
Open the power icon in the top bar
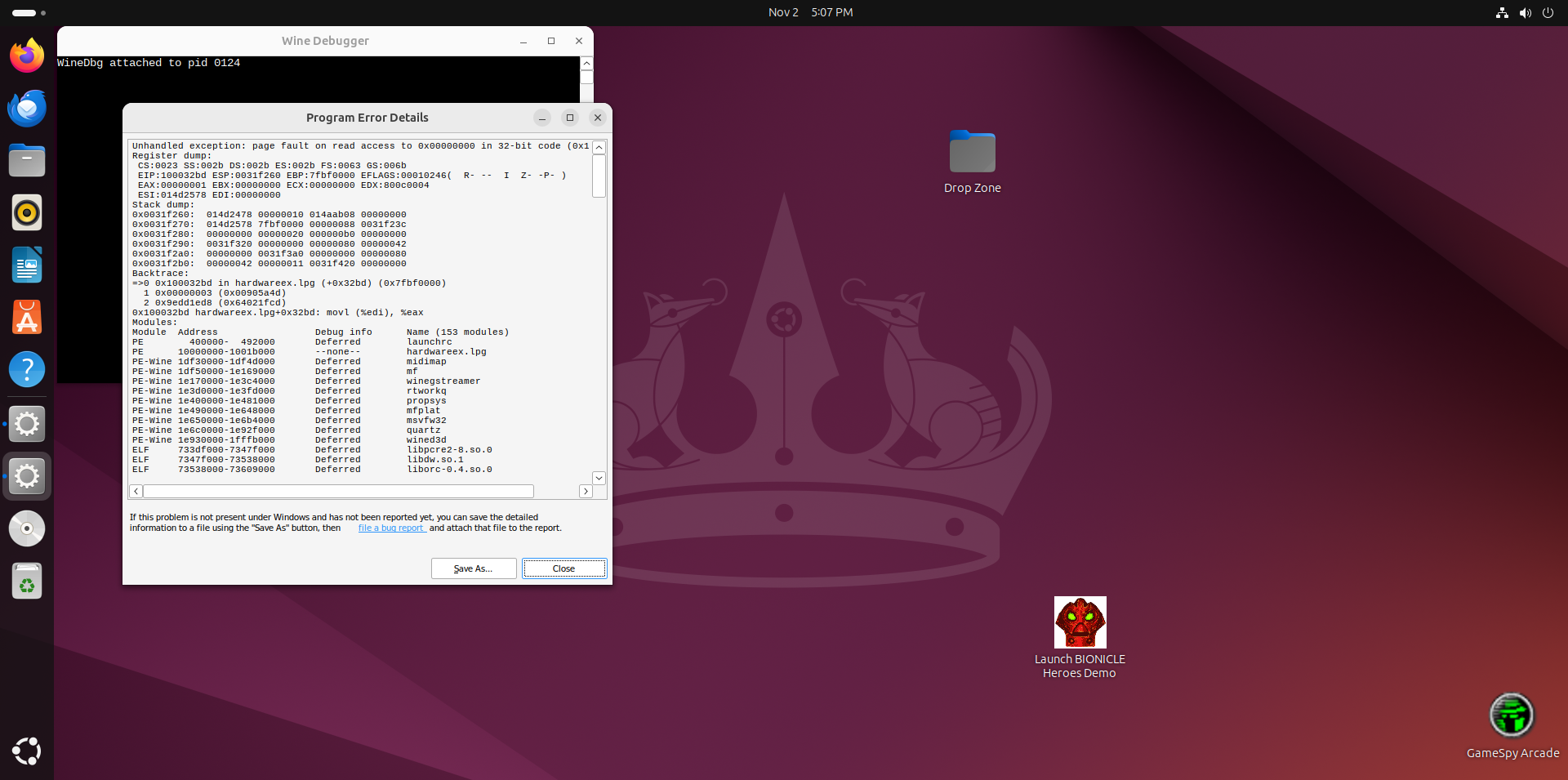[x=1548, y=13]
